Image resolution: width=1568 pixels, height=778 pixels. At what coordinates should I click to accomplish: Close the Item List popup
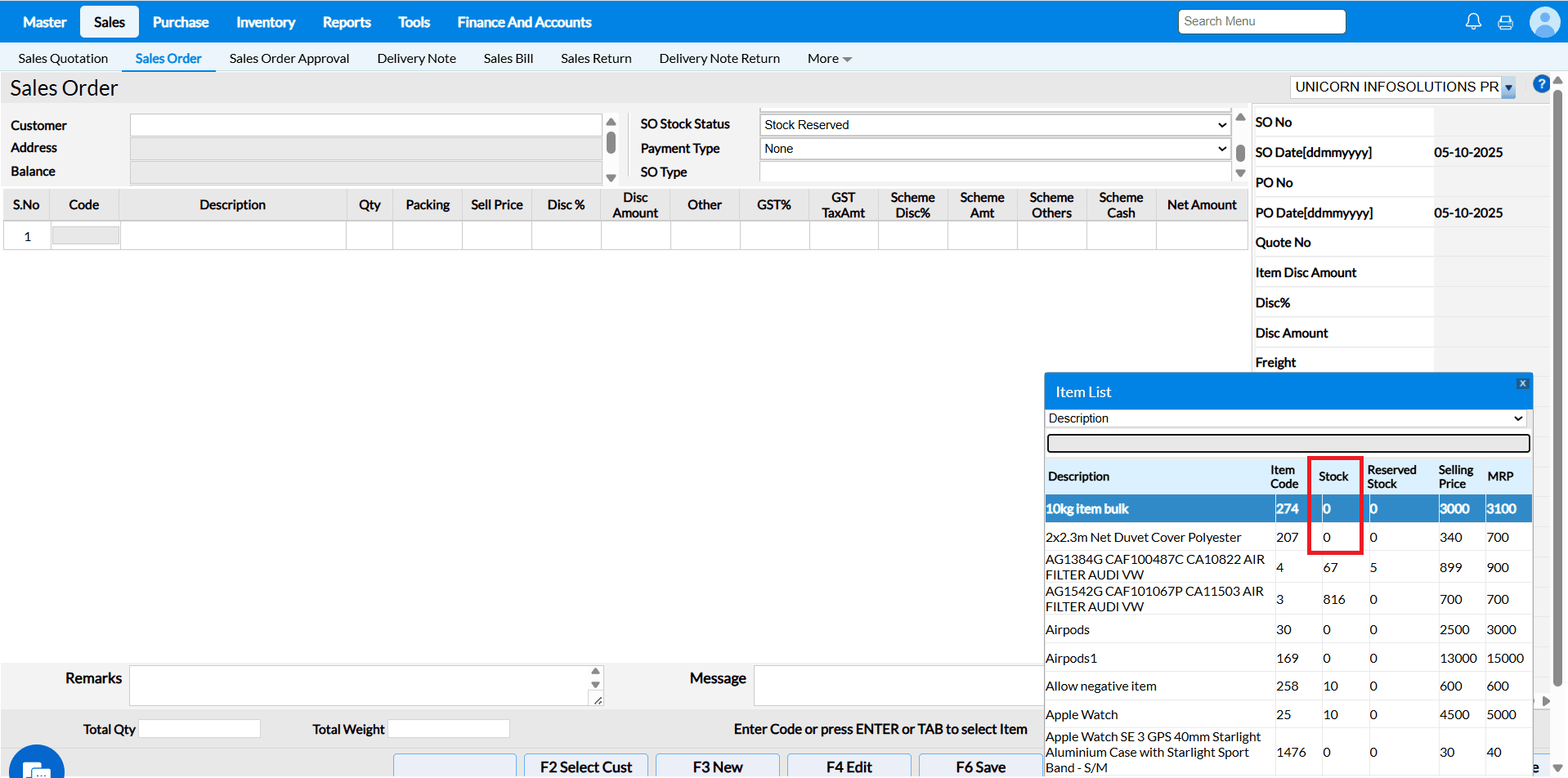(1522, 383)
